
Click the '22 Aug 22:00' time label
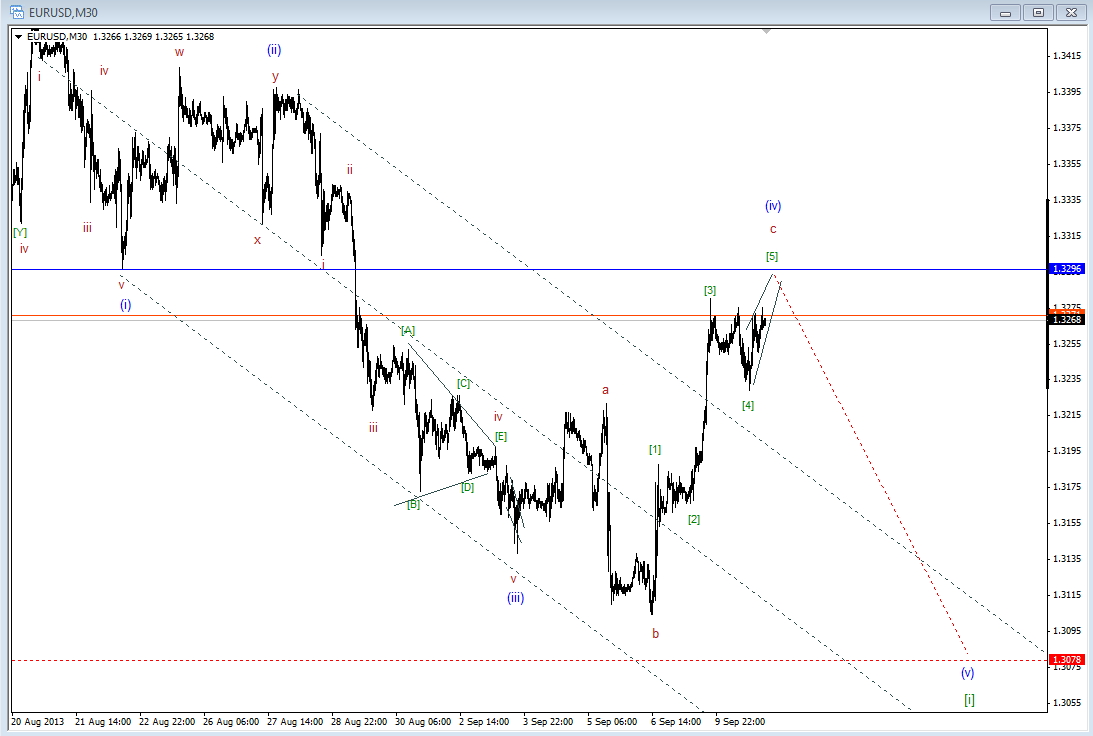(167, 721)
